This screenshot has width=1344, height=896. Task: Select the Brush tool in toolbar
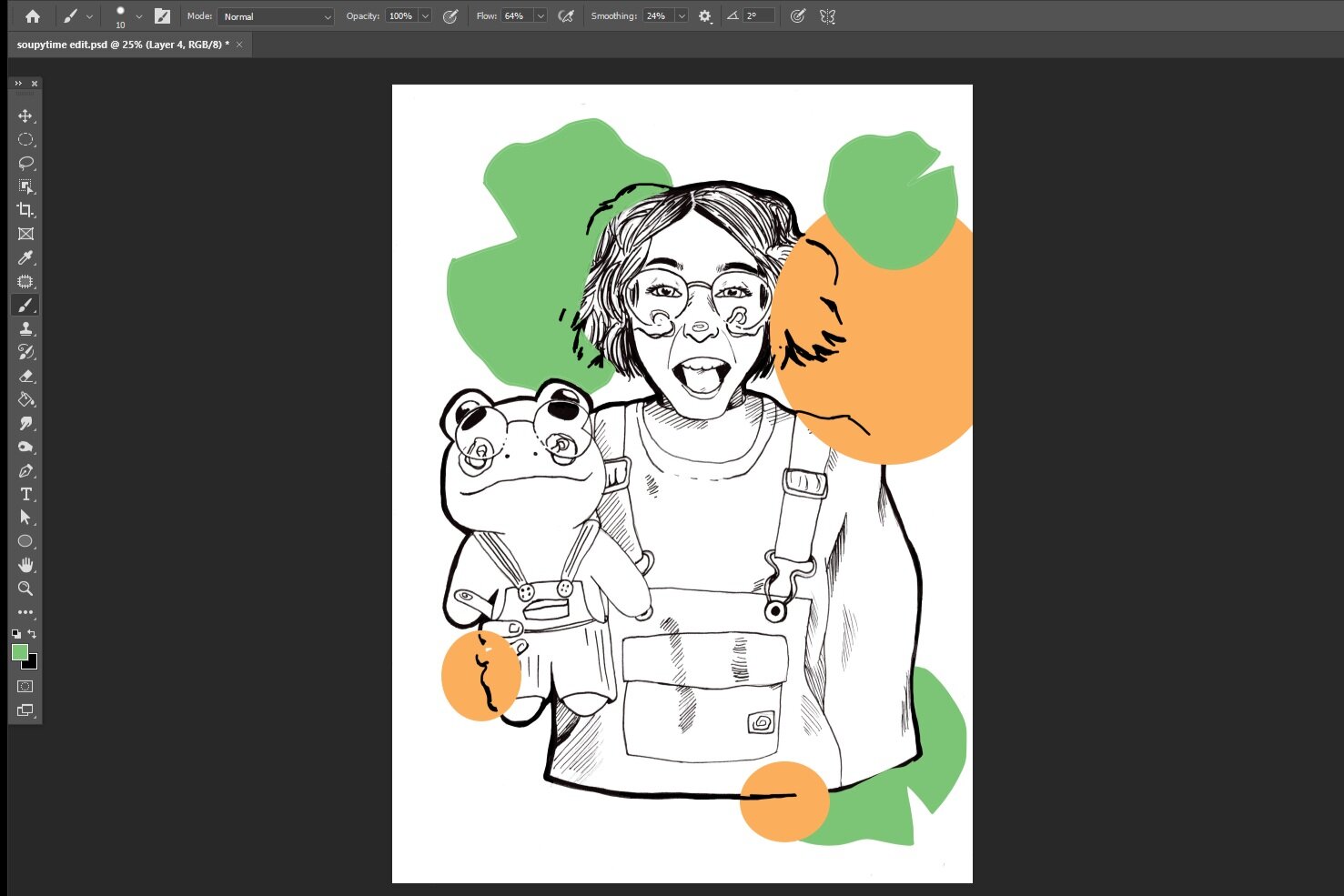coord(25,305)
